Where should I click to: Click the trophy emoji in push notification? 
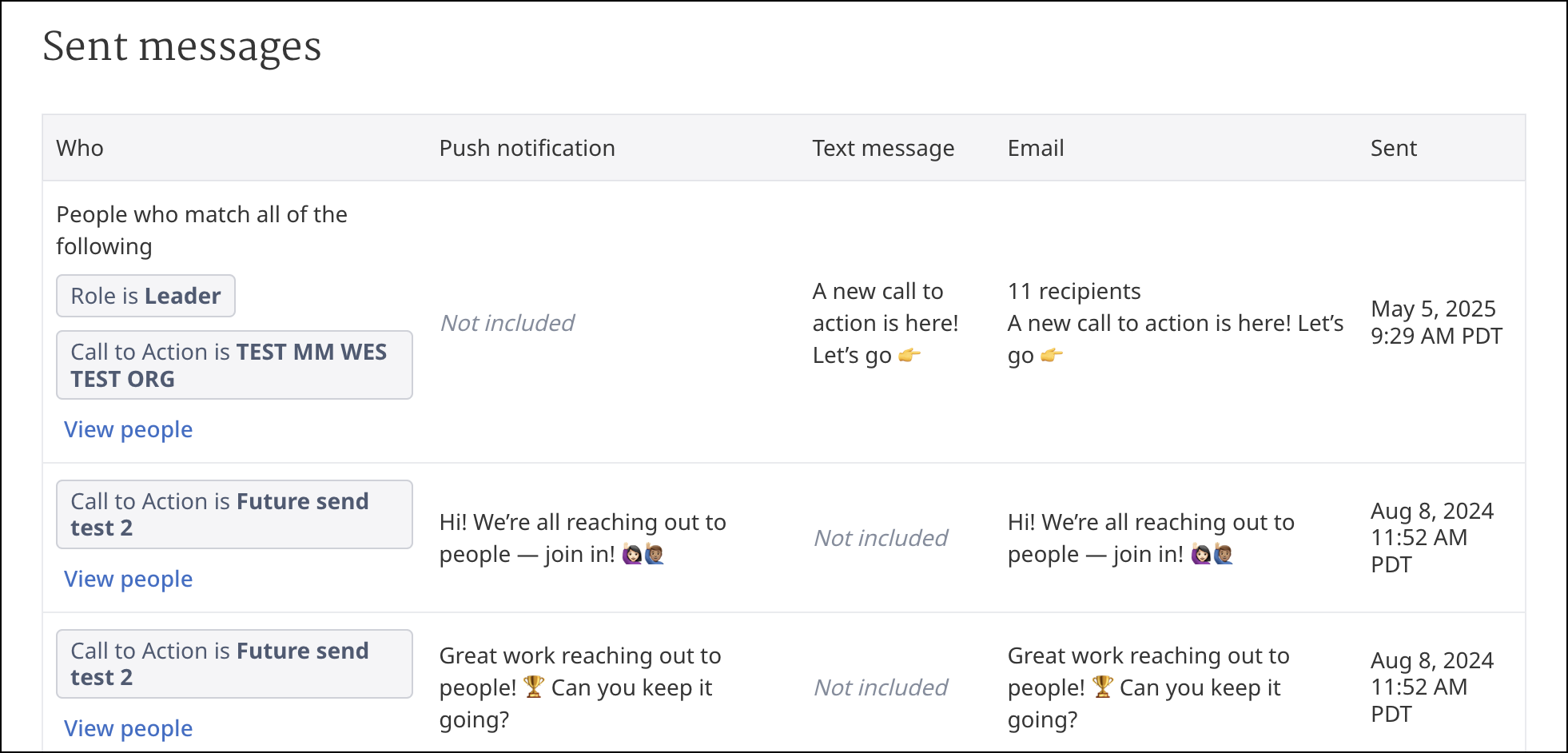pyautogui.click(x=534, y=687)
